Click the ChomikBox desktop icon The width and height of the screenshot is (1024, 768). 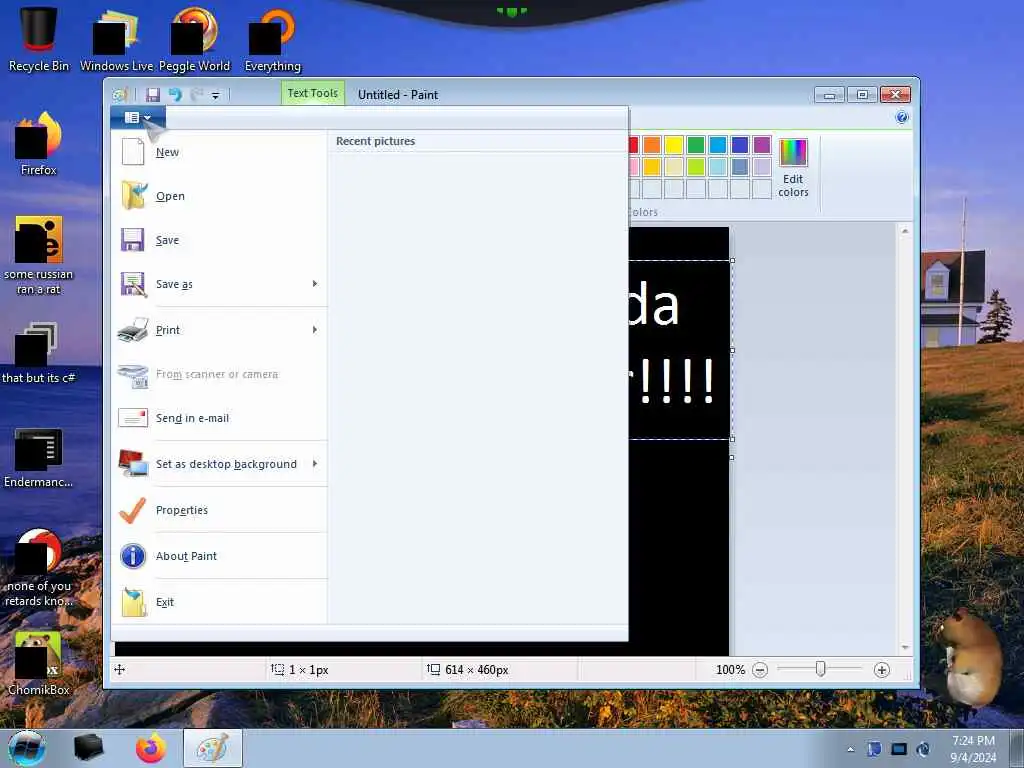(39, 663)
